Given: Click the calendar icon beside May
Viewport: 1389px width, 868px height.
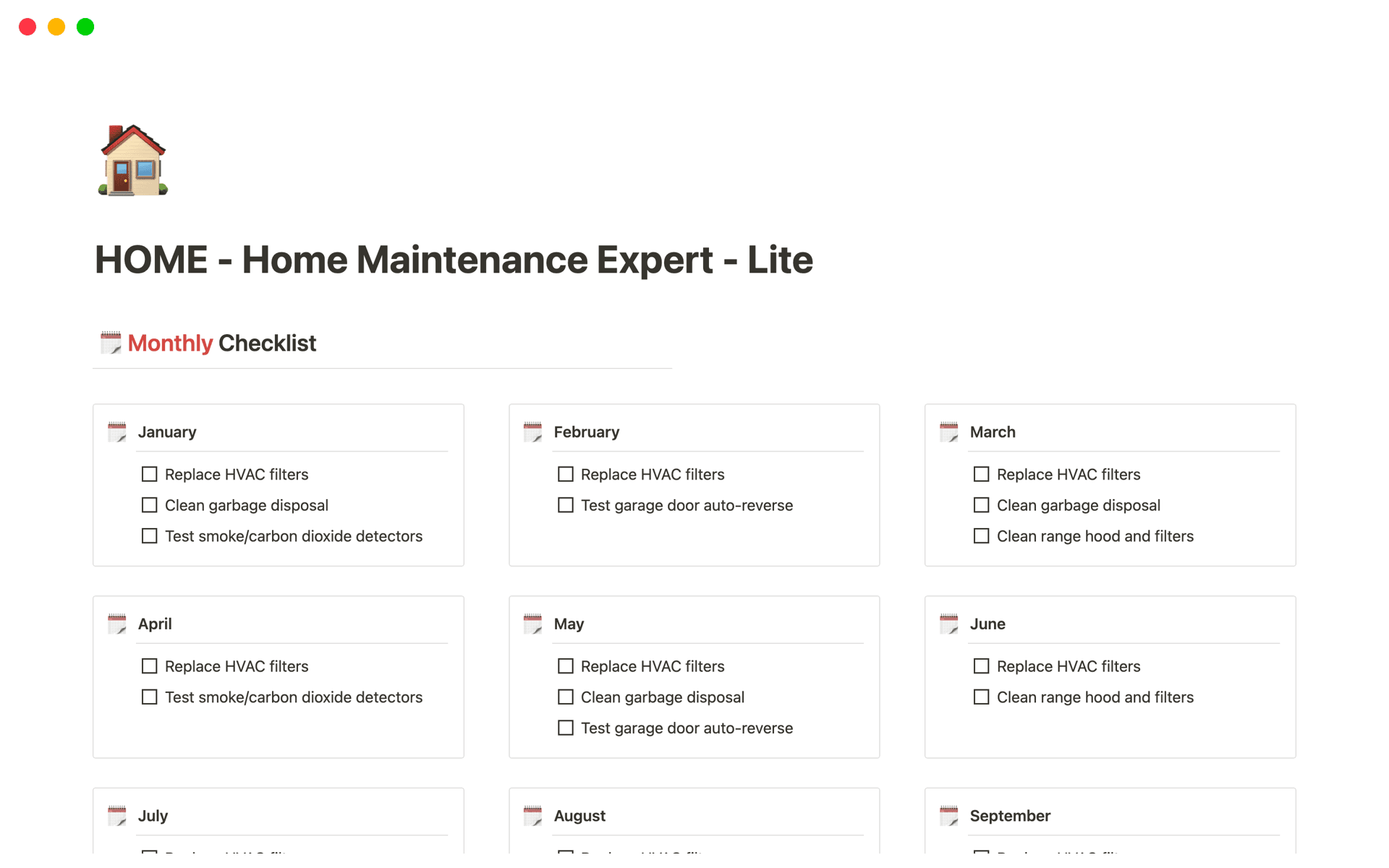Looking at the screenshot, I should tap(532, 623).
